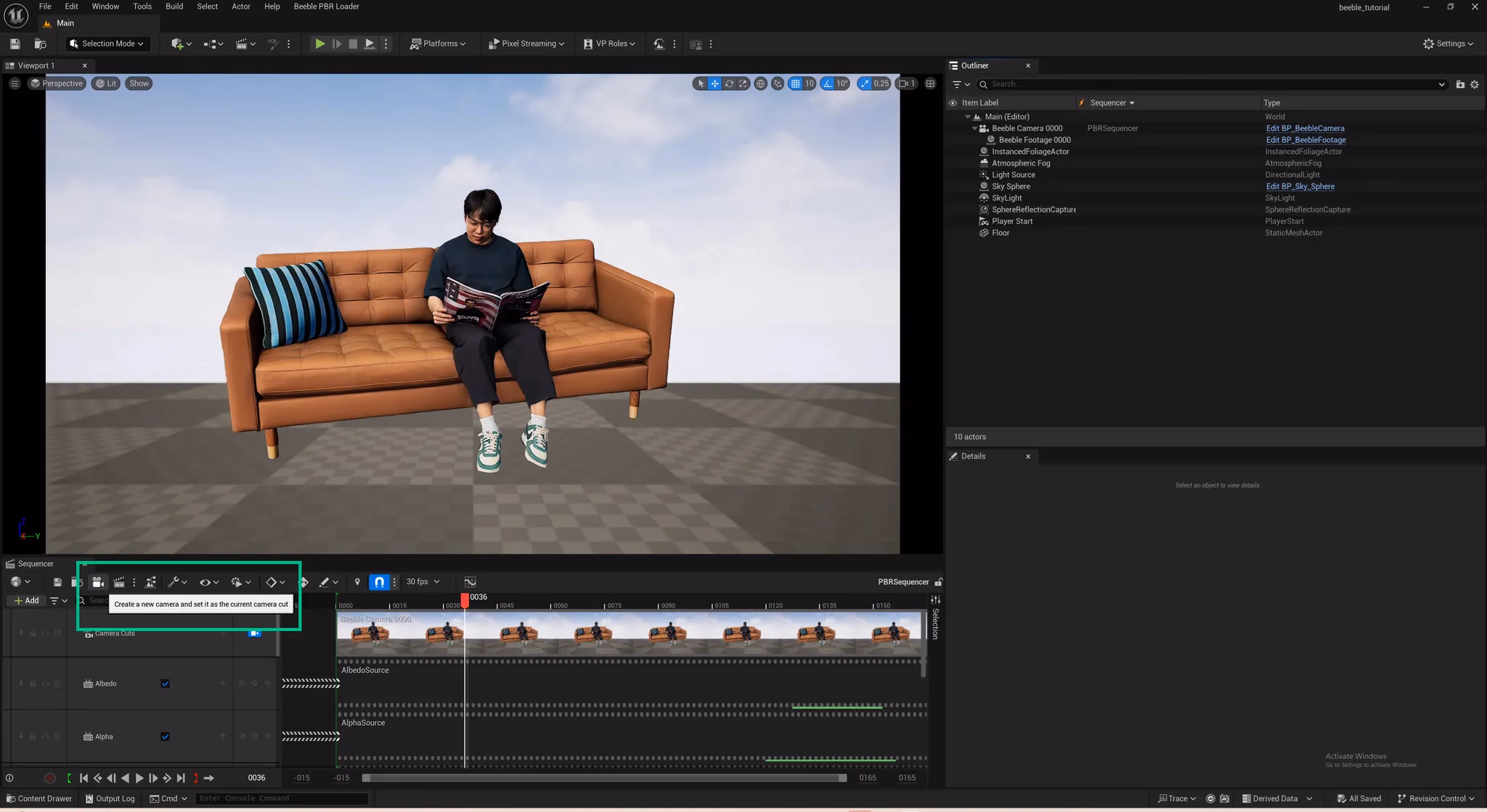Select the Rotate tool in the viewport toolbar
The height and width of the screenshot is (812, 1487).
pyautogui.click(x=729, y=83)
